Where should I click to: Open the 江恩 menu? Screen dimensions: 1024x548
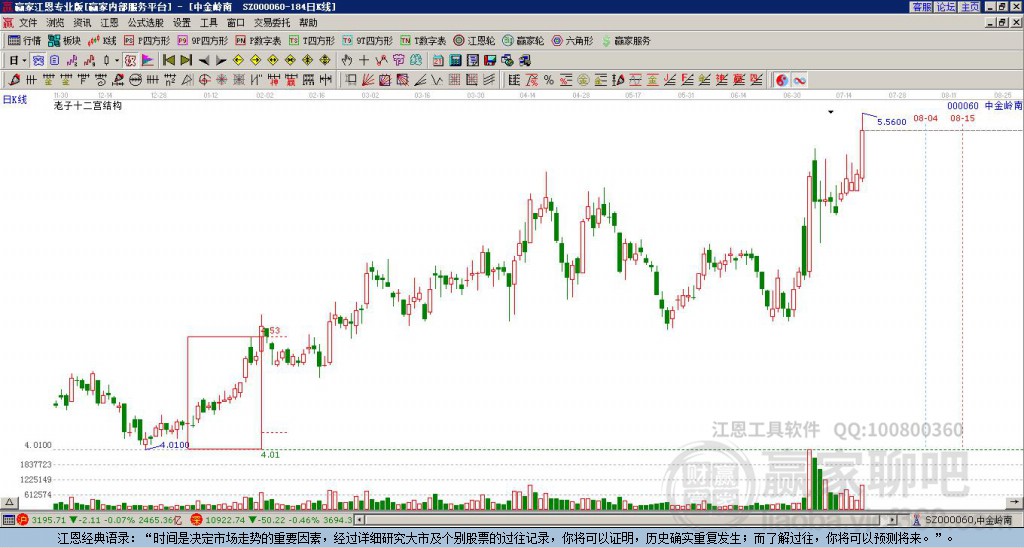pos(109,23)
